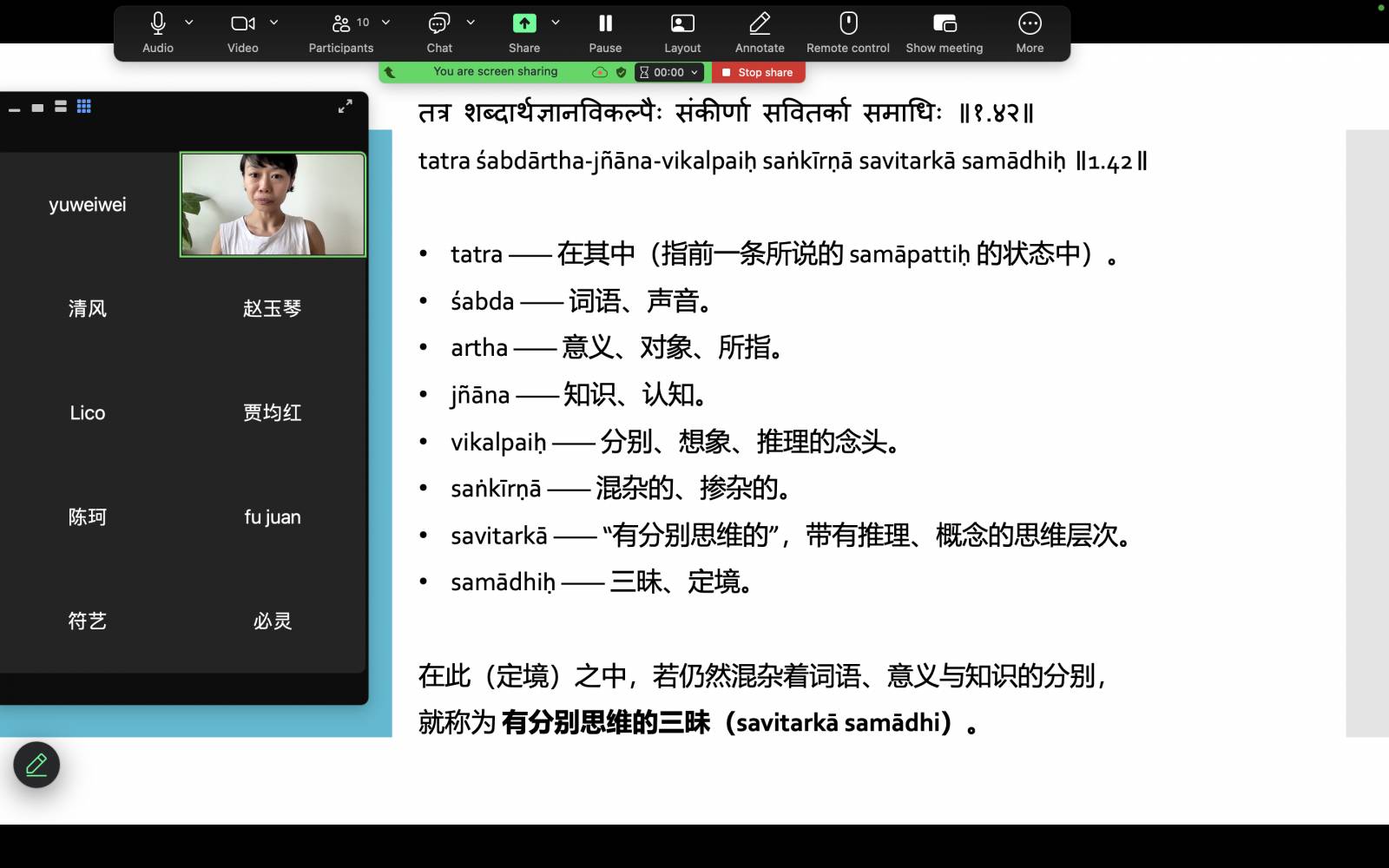Screen dimensions: 1389x868
Task: Click the red Stop share button
Action: tap(758, 72)
